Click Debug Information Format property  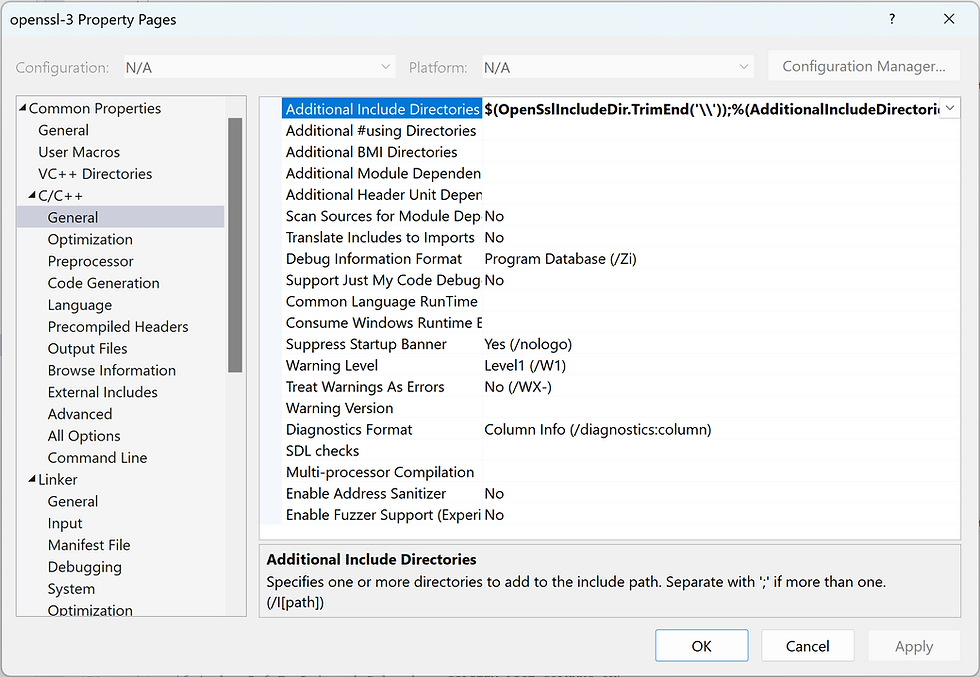374,259
